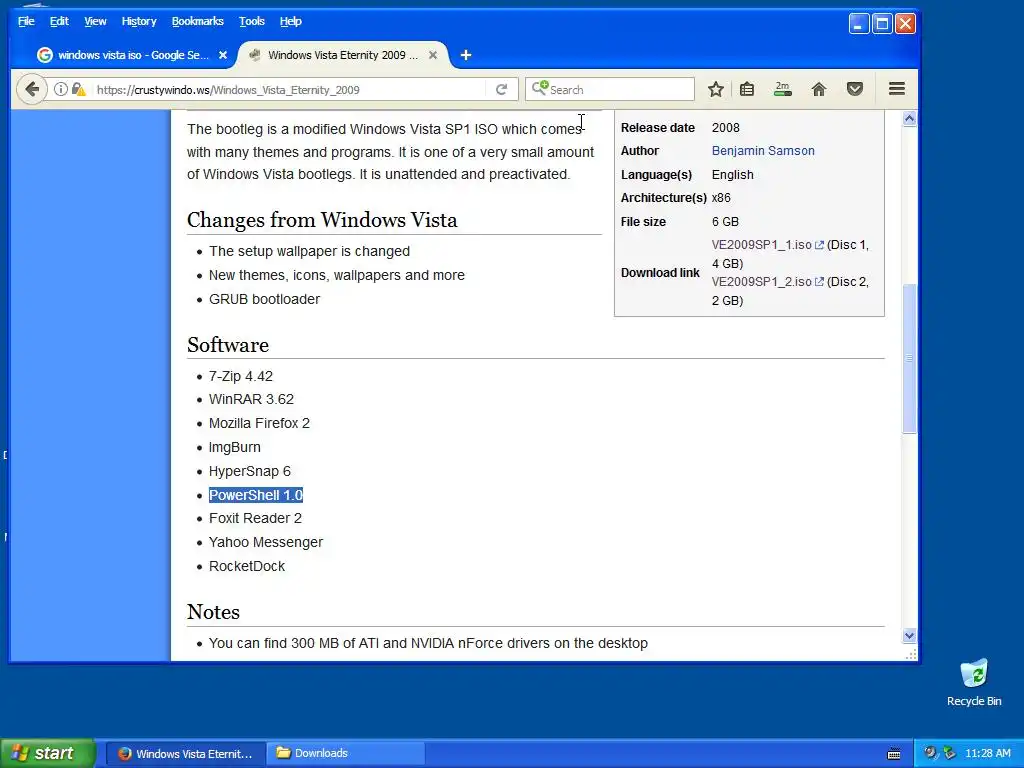This screenshot has width=1024, height=768.
Task: Click the ImgBurn list item
Action: 234,447
